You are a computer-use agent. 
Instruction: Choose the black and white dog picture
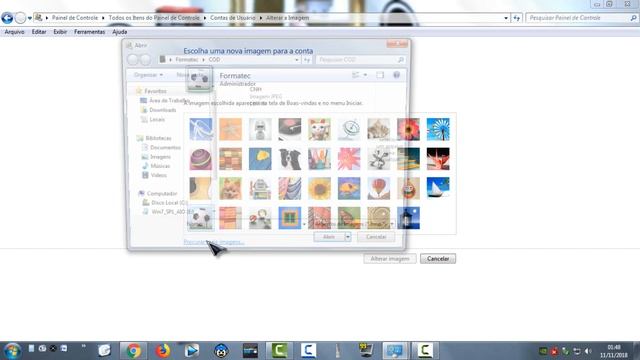coord(290,159)
